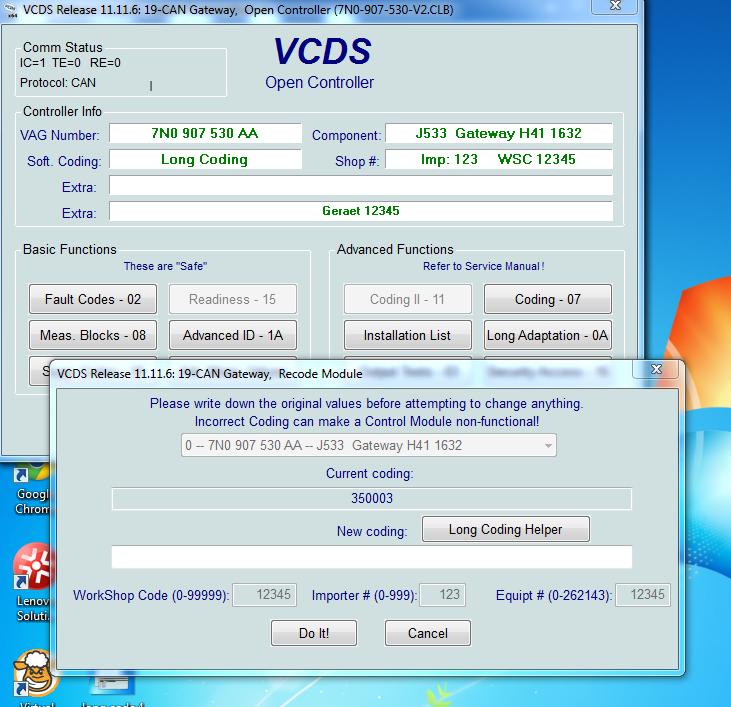Open the Installation List

(x=407, y=335)
